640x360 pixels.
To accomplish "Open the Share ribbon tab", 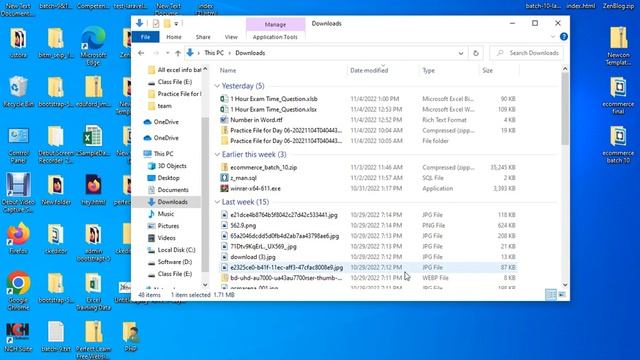I will click(x=203, y=37).
